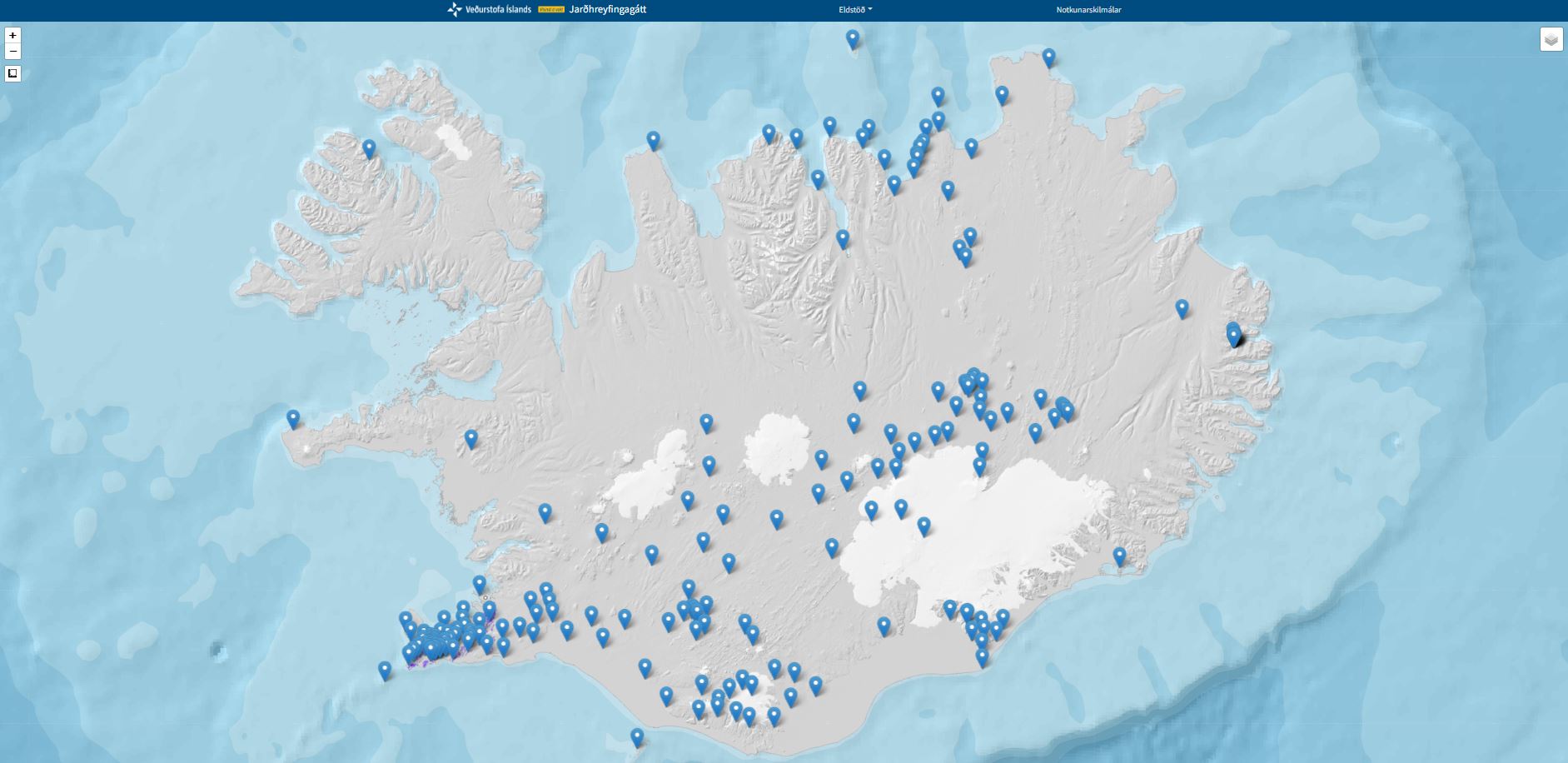
Task: Zoom out of the map
Action: pyautogui.click(x=12, y=52)
